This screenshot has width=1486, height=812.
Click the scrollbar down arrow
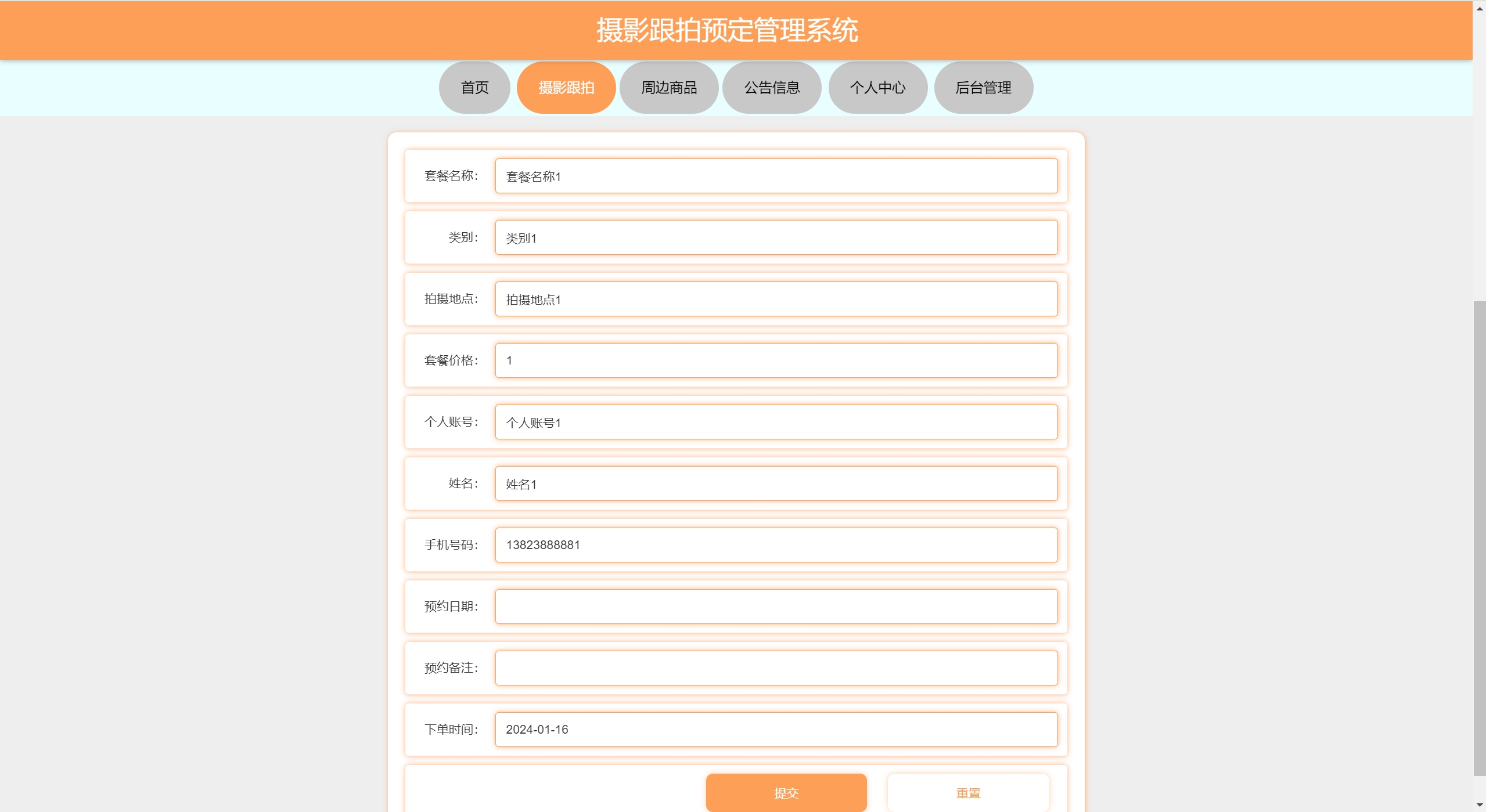click(1480, 805)
